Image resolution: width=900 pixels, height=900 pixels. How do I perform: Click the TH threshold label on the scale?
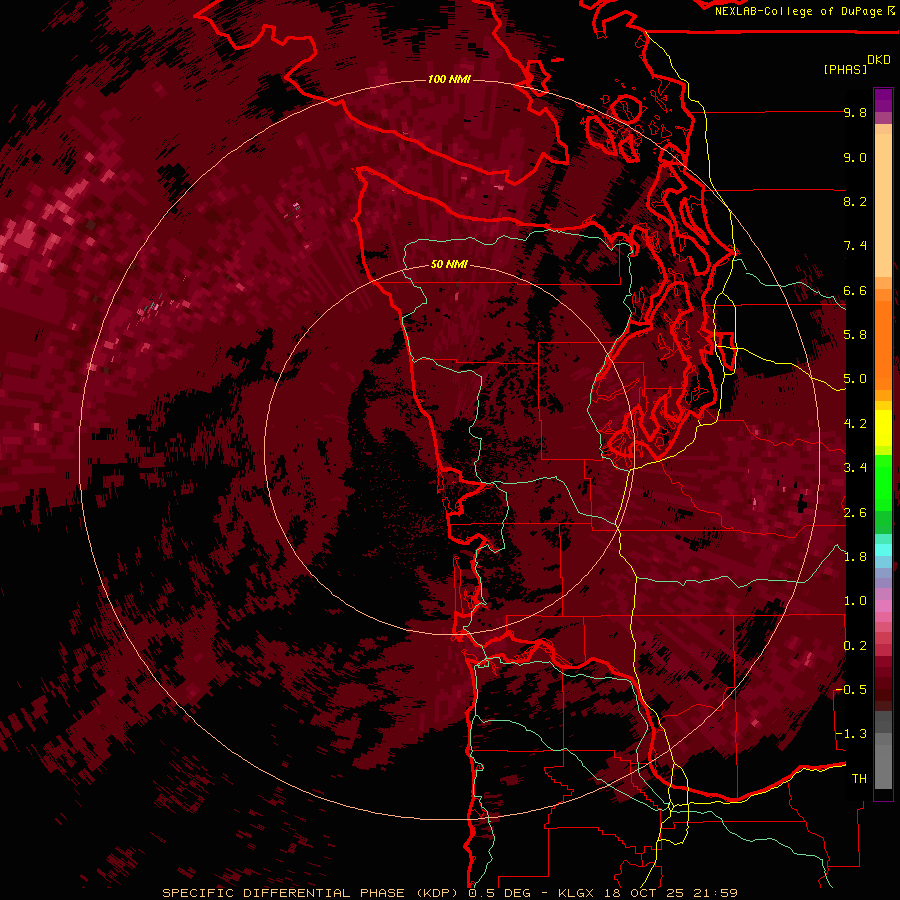tap(859, 779)
